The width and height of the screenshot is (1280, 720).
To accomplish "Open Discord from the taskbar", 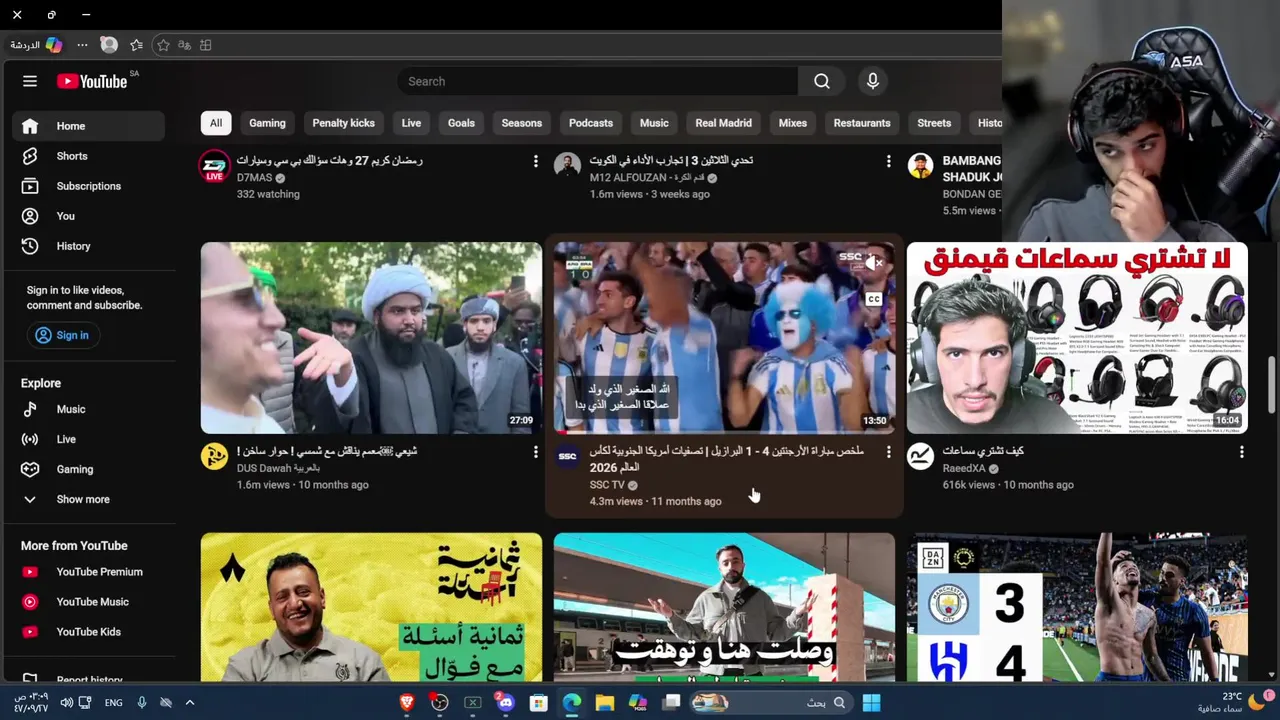I will 505,702.
